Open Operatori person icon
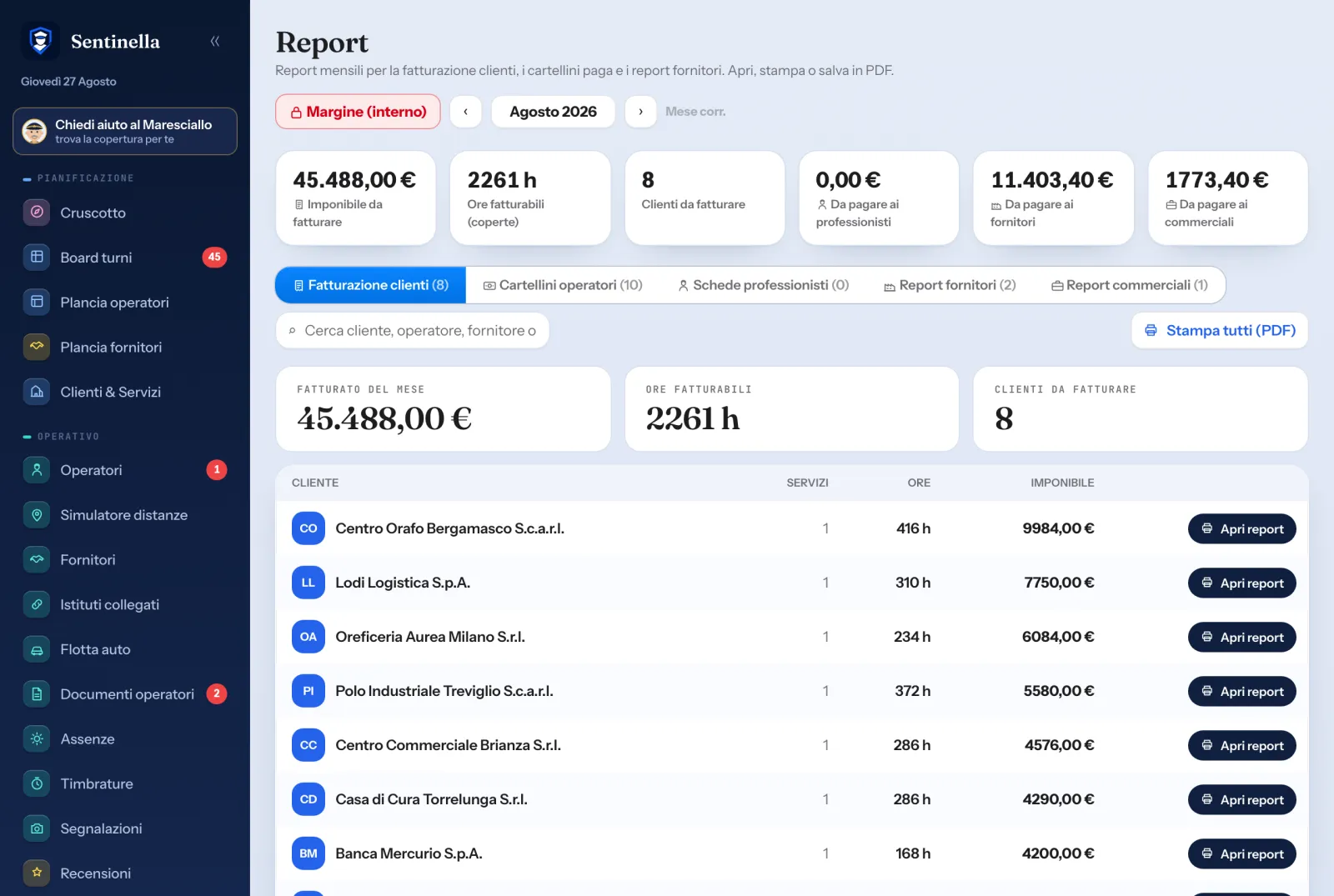Viewport: 1334px width, 896px height. [37, 469]
